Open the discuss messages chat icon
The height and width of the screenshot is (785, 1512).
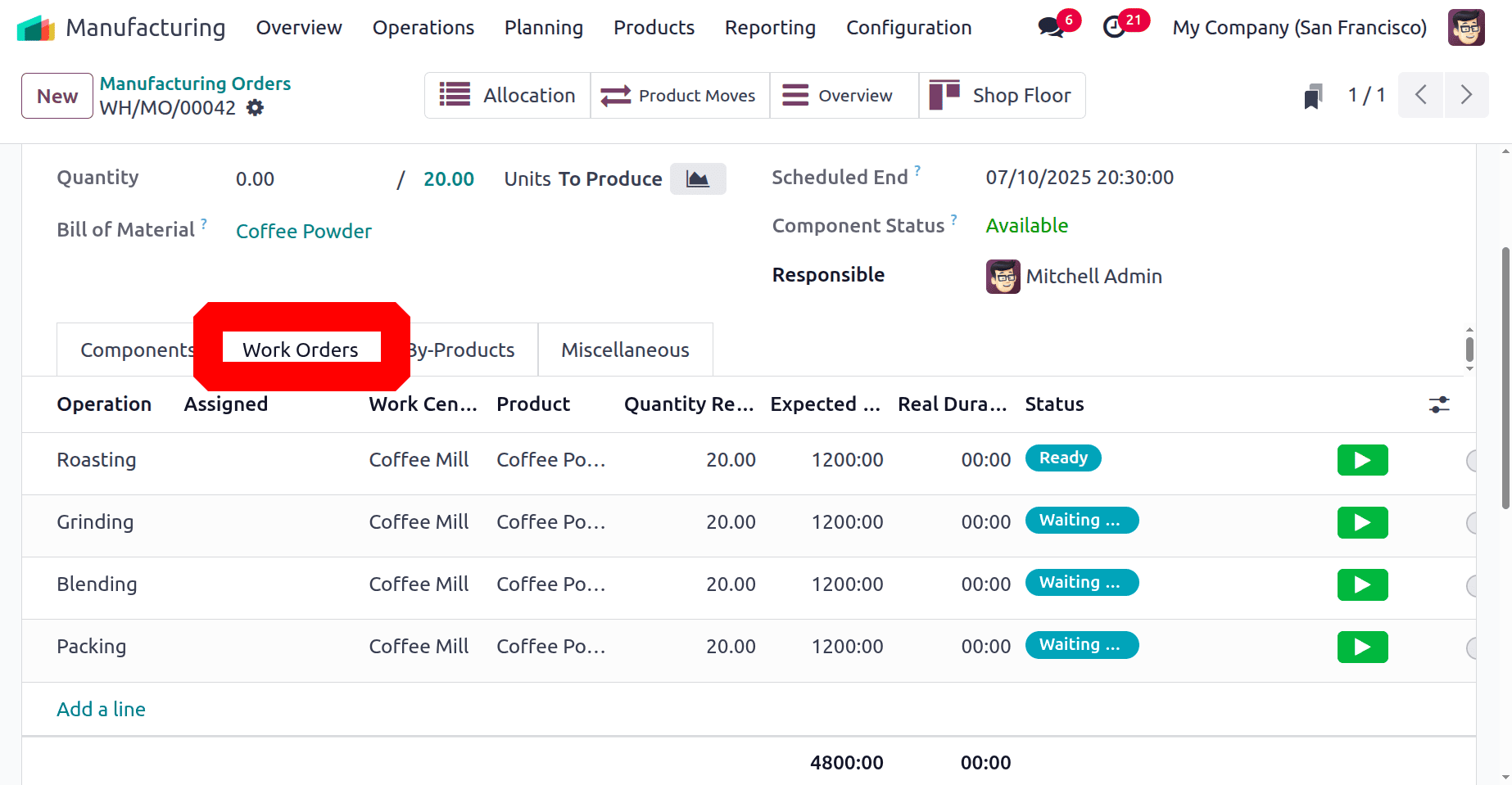[x=1050, y=28]
